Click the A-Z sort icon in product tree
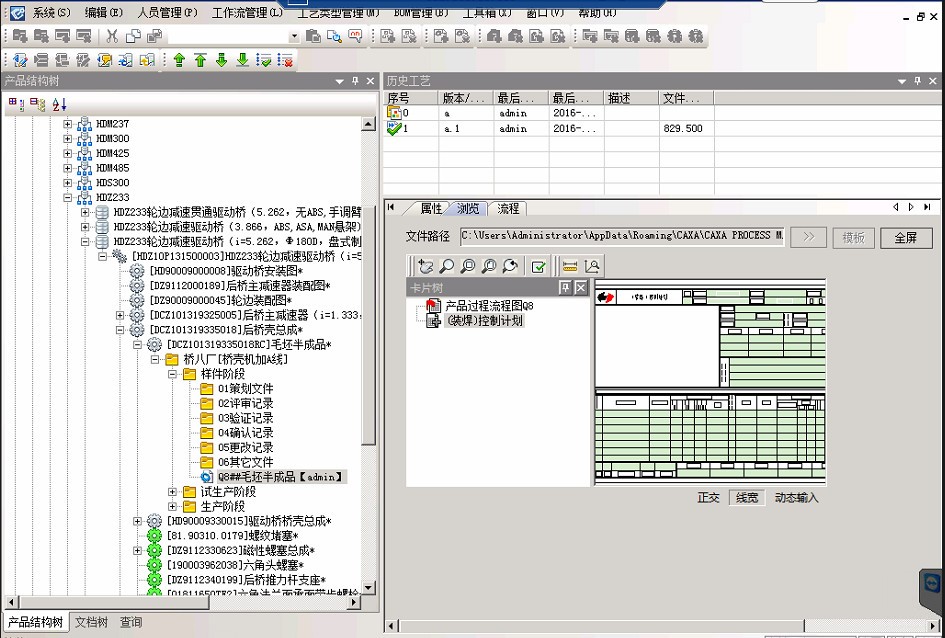Screen dimensions: 945x638 [x=59, y=103]
